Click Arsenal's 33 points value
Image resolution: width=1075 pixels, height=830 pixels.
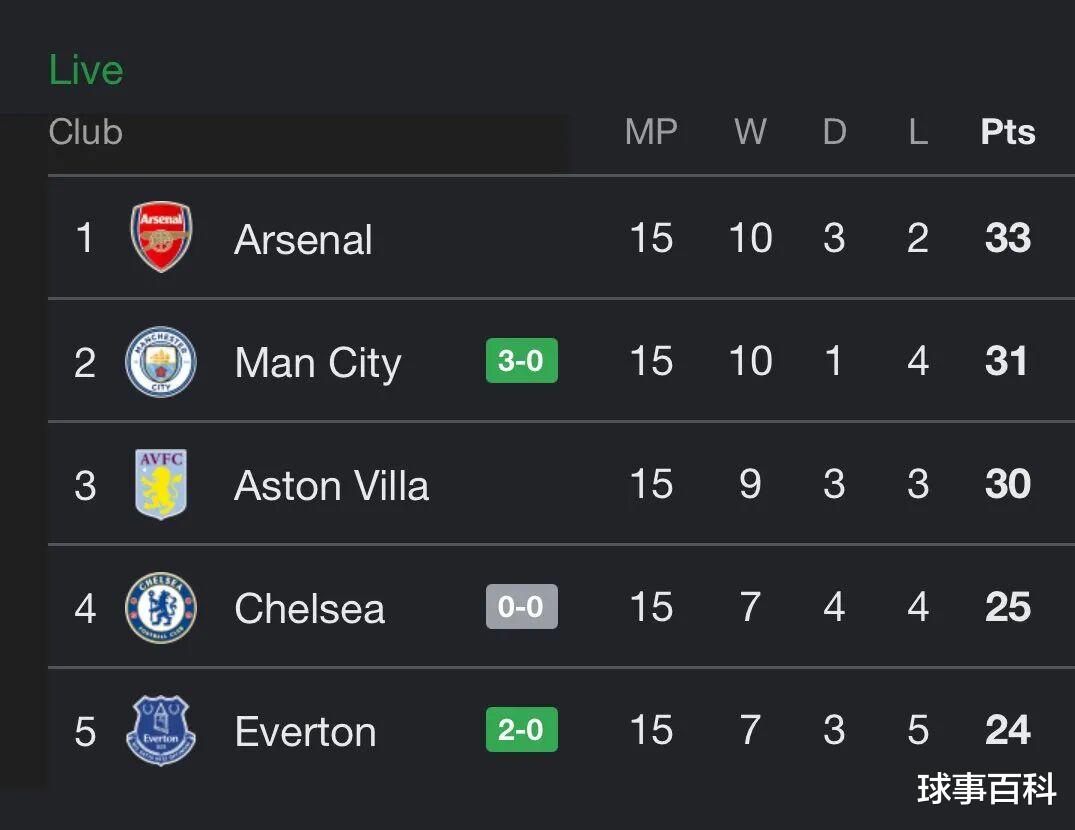[x=1007, y=239]
